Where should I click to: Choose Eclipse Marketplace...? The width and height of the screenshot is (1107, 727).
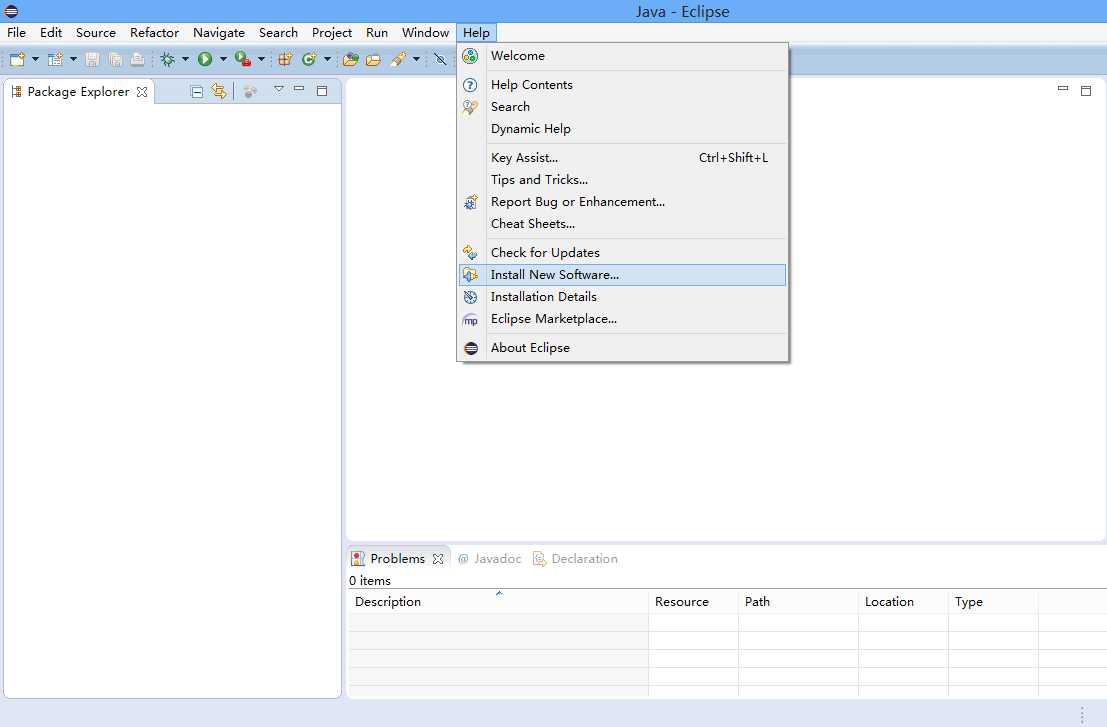pyautogui.click(x=623, y=318)
